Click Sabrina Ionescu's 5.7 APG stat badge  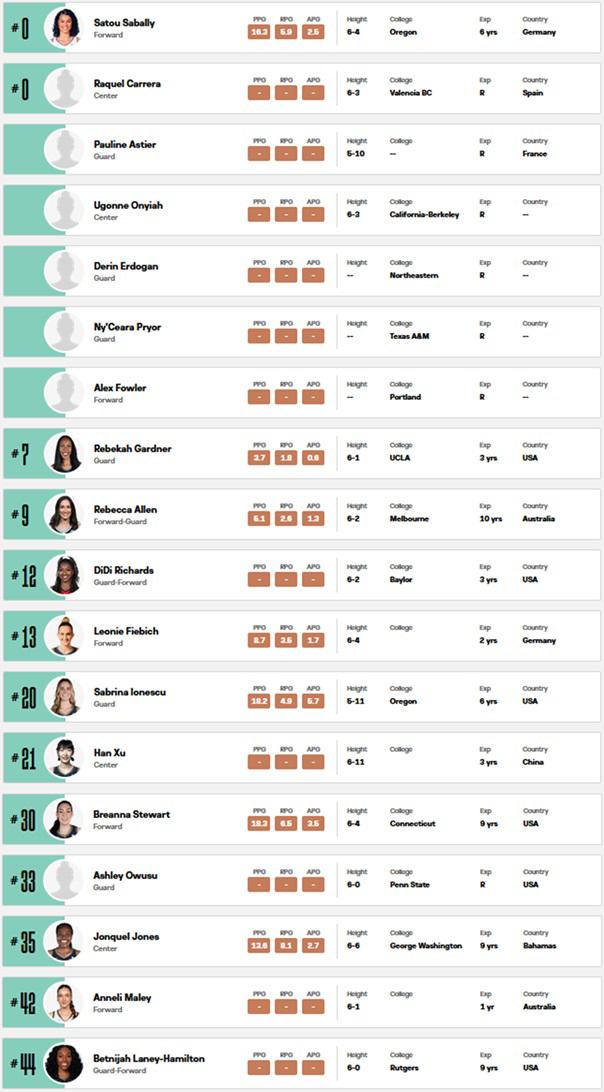coord(313,702)
